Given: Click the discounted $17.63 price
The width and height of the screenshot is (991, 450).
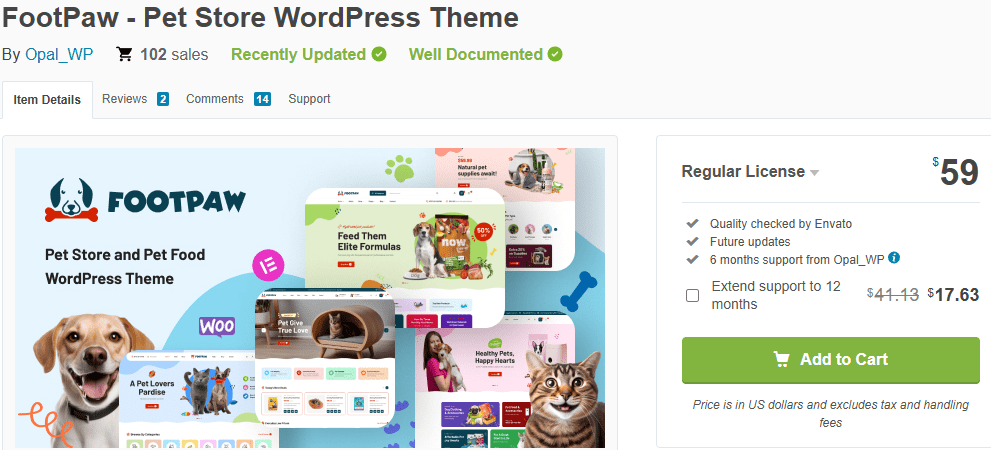Looking at the screenshot, I should coord(954,295).
